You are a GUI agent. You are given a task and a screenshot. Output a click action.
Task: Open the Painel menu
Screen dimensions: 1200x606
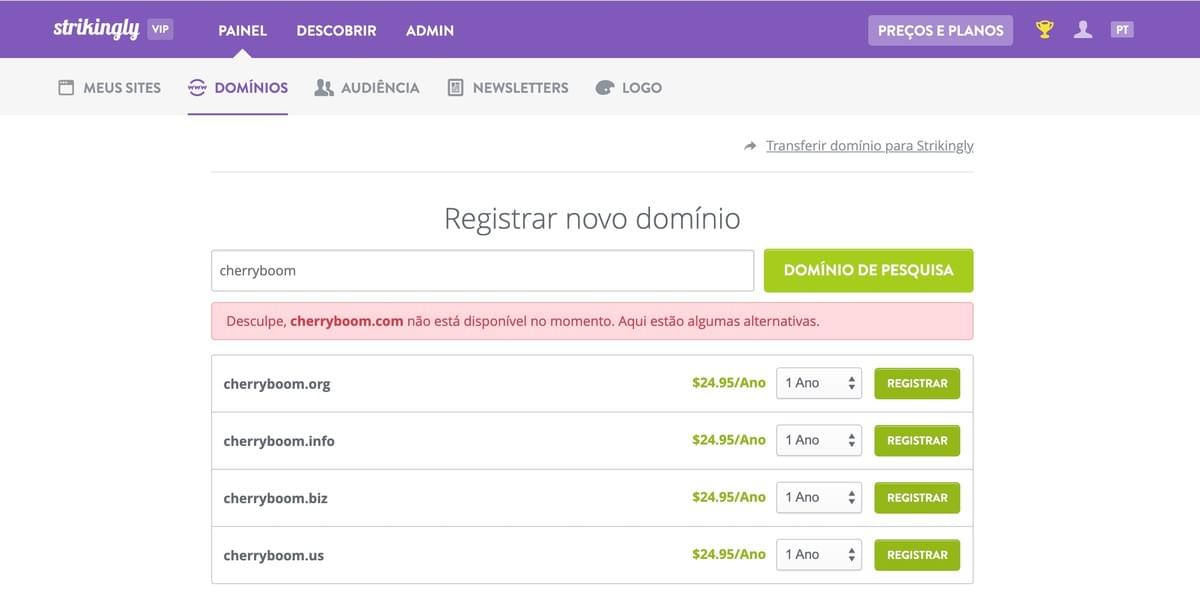(x=243, y=30)
